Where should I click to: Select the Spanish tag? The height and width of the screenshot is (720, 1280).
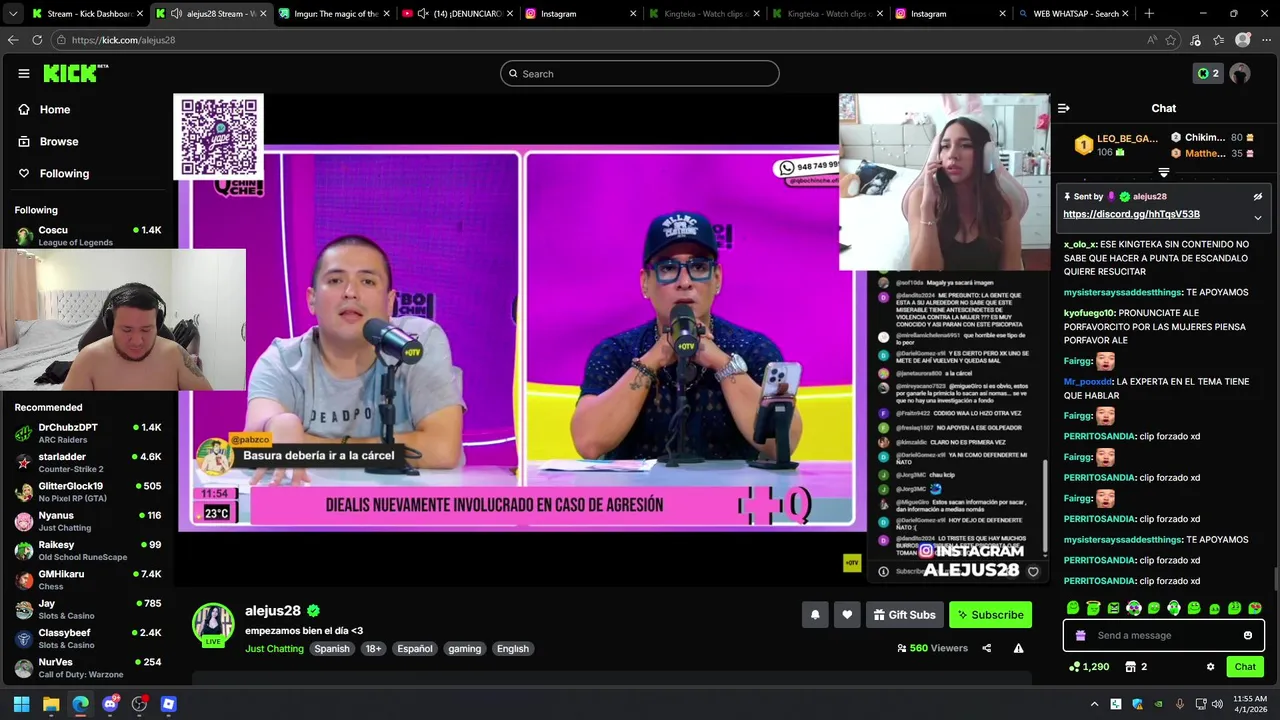click(x=332, y=648)
